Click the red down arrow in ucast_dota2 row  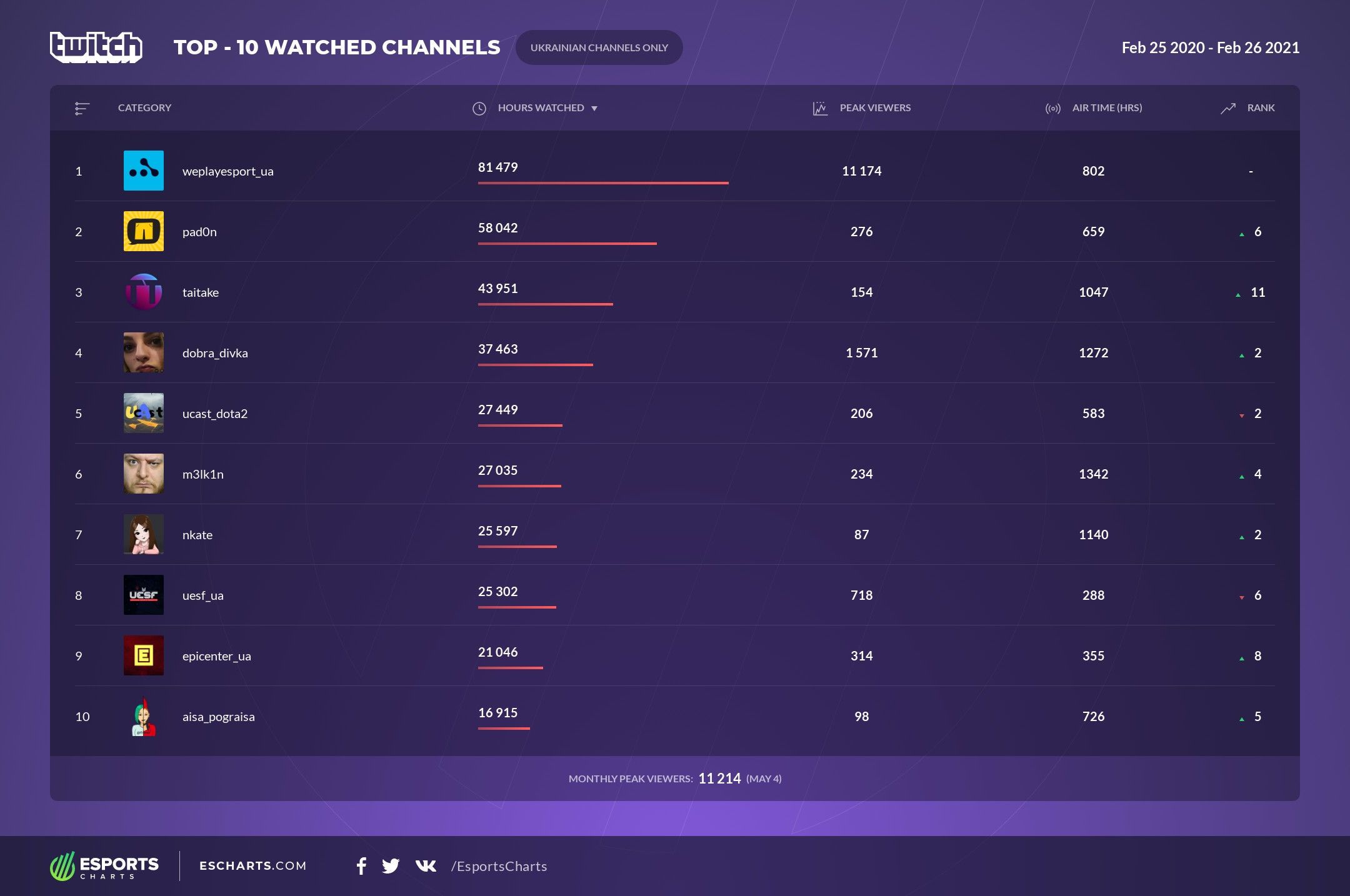(x=1242, y=416)
